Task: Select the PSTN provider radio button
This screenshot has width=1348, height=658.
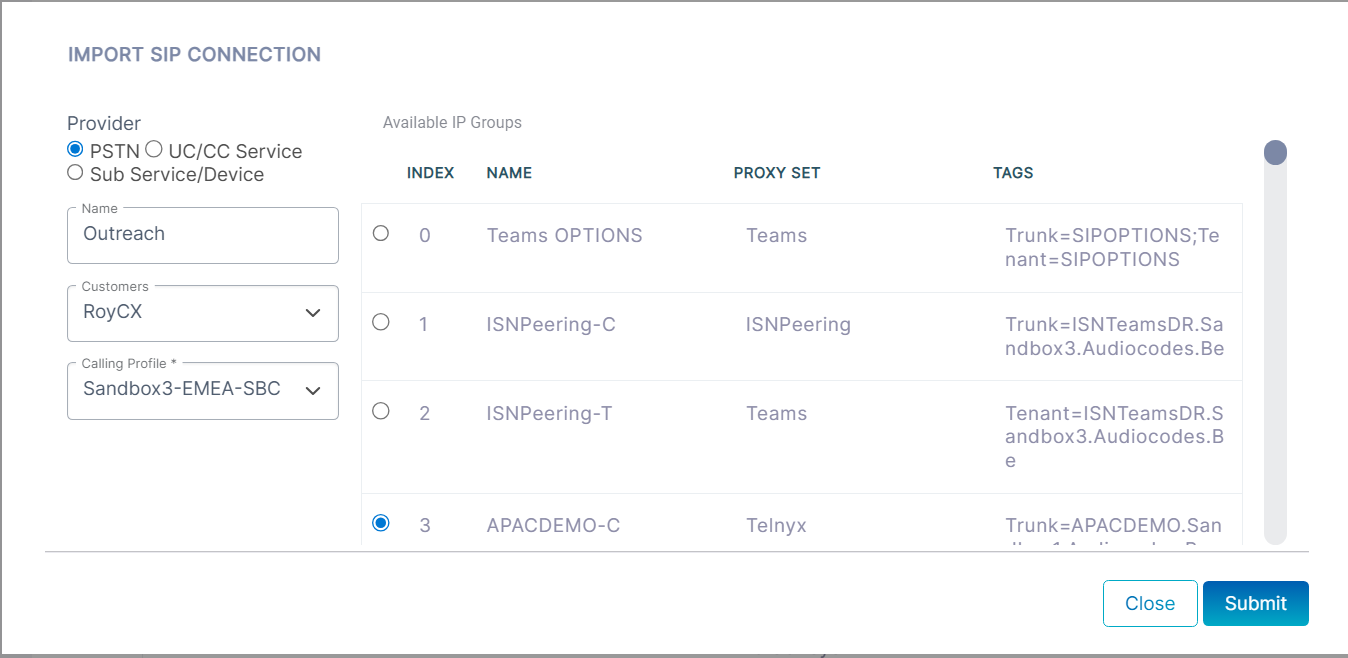Action: (x=75, y=149)
